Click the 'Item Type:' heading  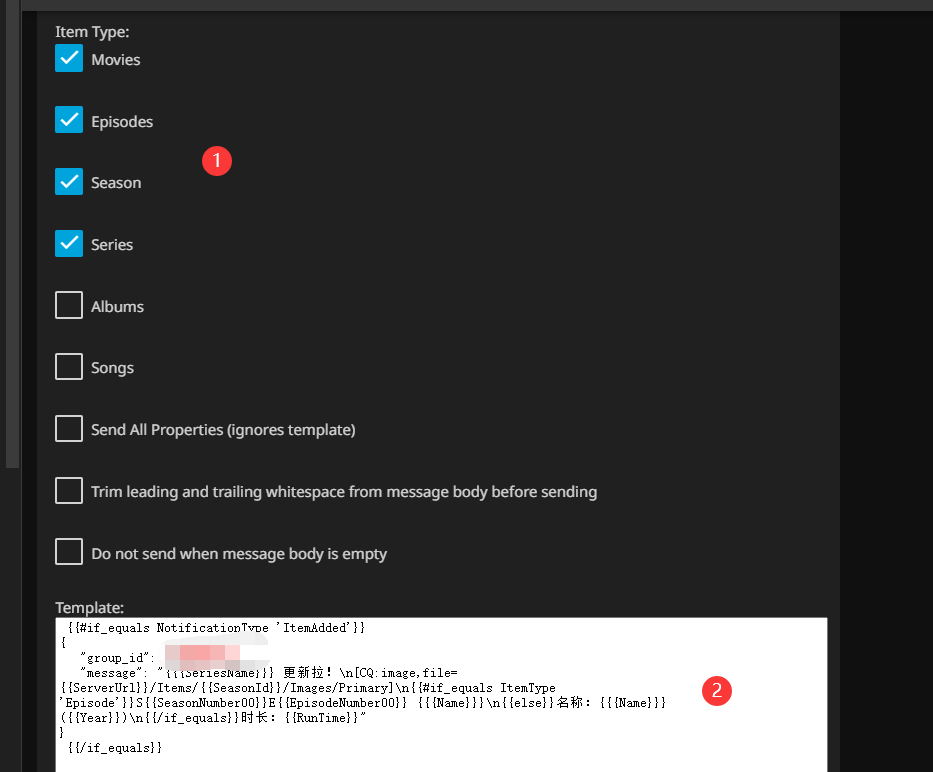tap(92, 32)
